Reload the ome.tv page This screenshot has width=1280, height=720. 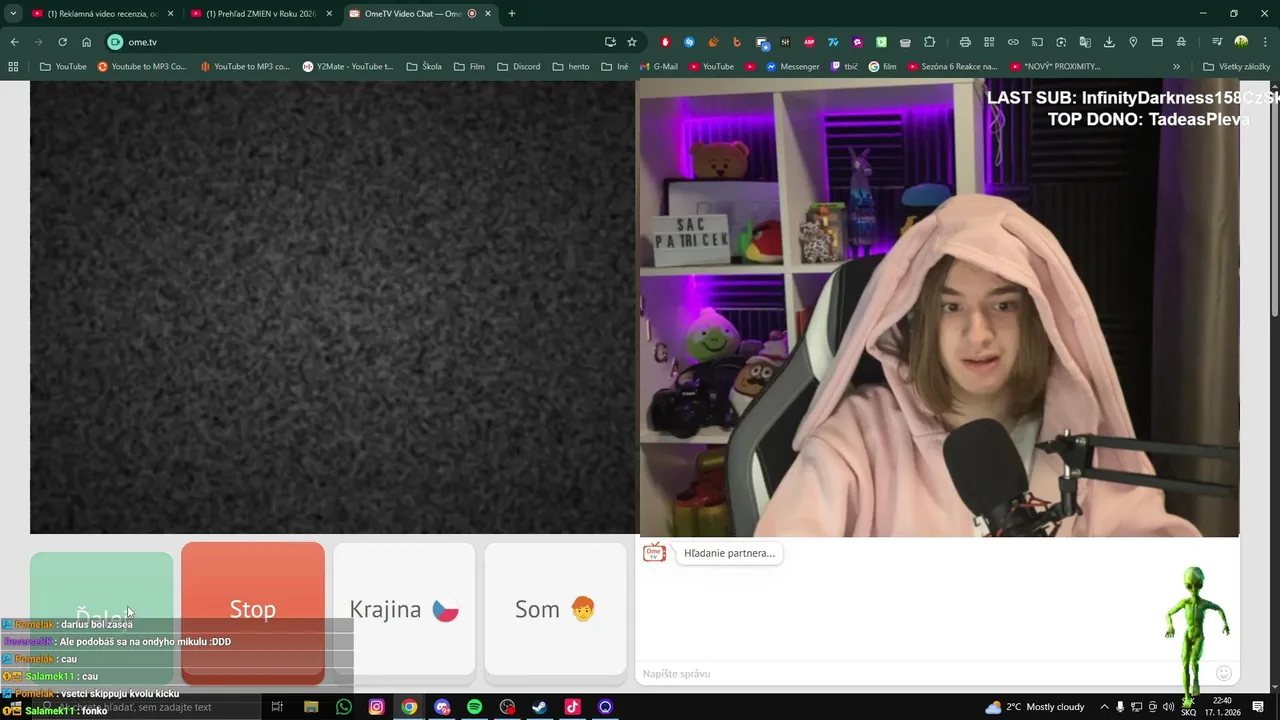pos(62,42)
